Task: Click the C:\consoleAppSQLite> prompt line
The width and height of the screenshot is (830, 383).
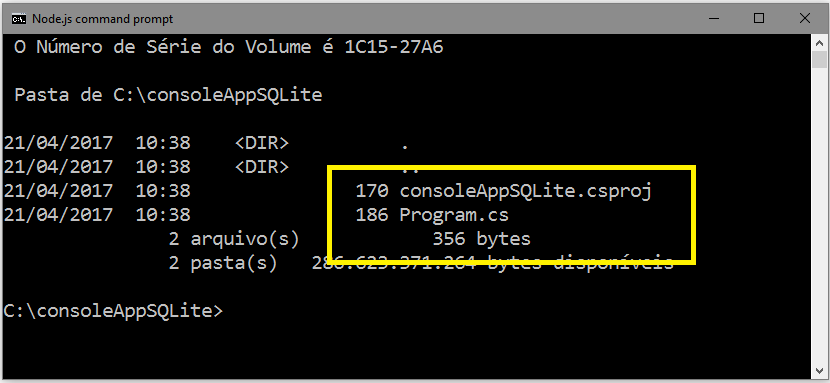Action: [113, 311]
